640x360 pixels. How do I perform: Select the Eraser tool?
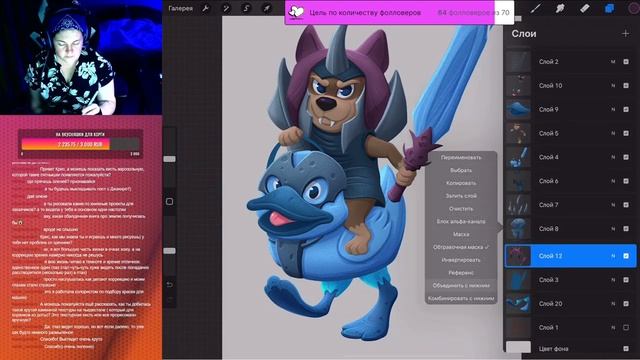[584, 8]
